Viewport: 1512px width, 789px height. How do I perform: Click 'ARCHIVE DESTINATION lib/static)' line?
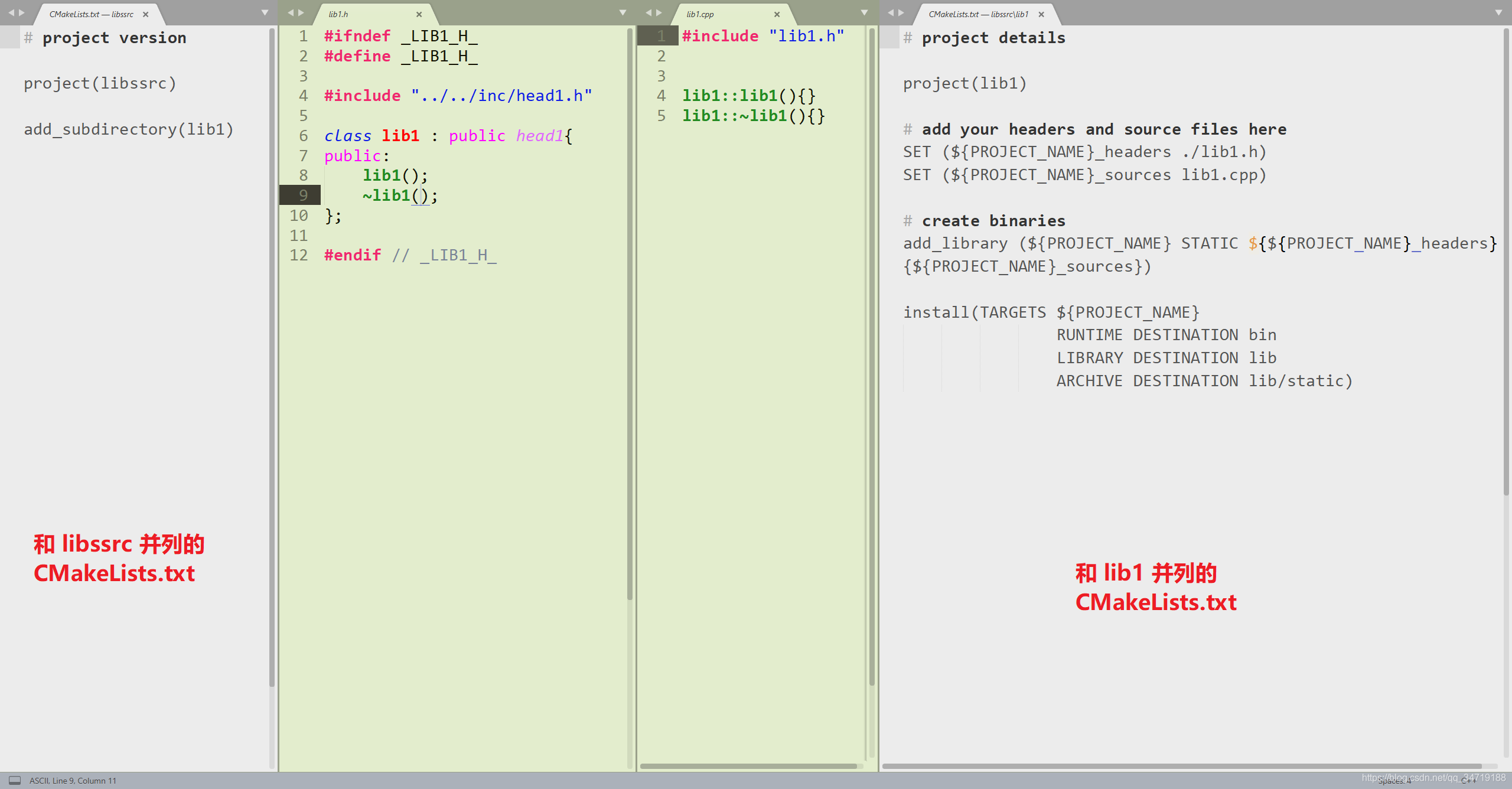point(1205,382)
